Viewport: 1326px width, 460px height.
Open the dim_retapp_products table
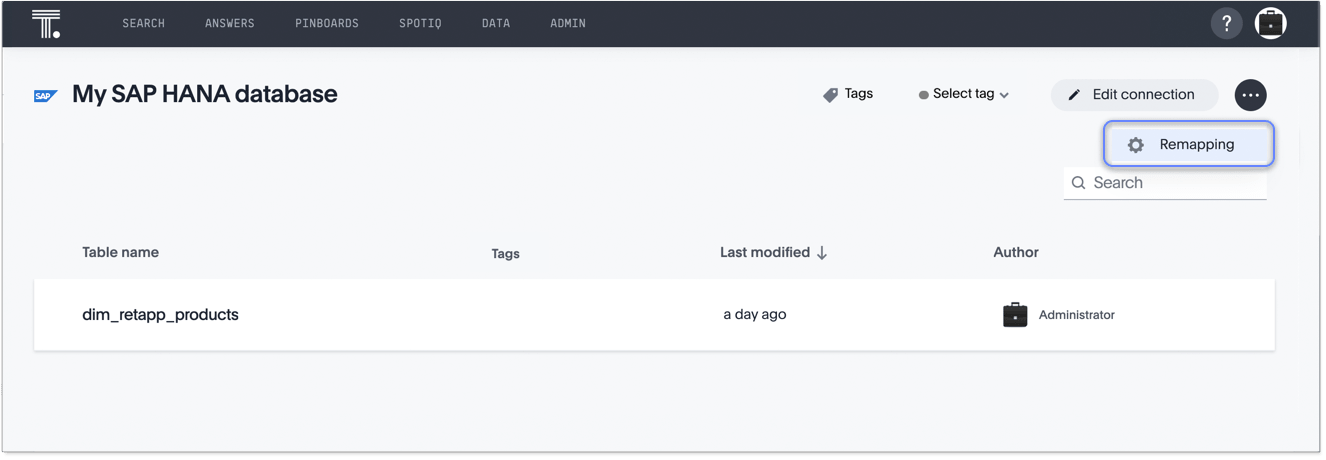coord(160,315)
